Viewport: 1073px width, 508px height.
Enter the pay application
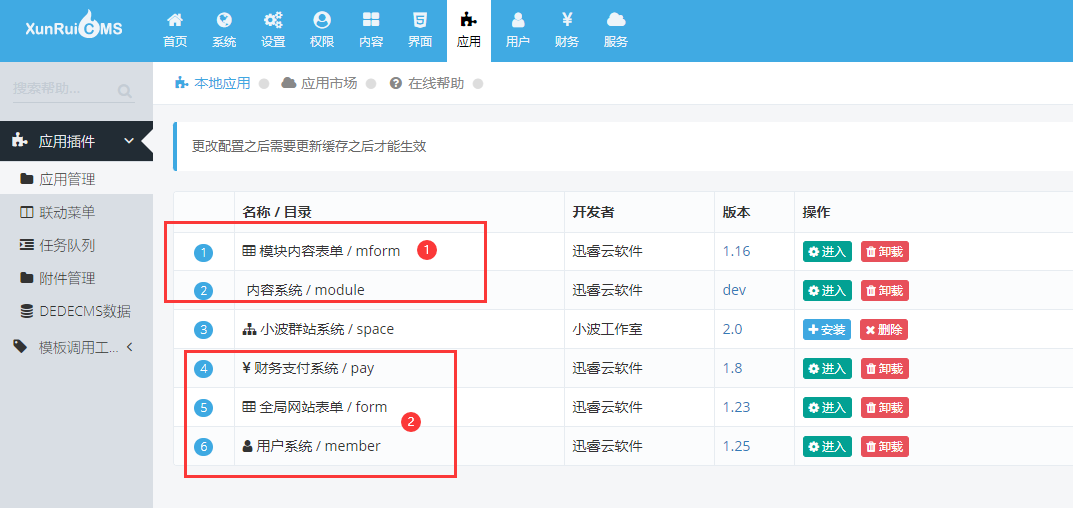[x=827, y=368]
